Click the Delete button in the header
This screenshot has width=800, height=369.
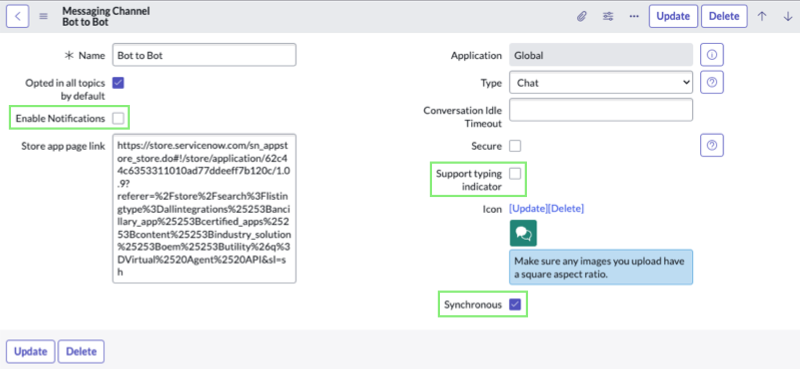724,16
